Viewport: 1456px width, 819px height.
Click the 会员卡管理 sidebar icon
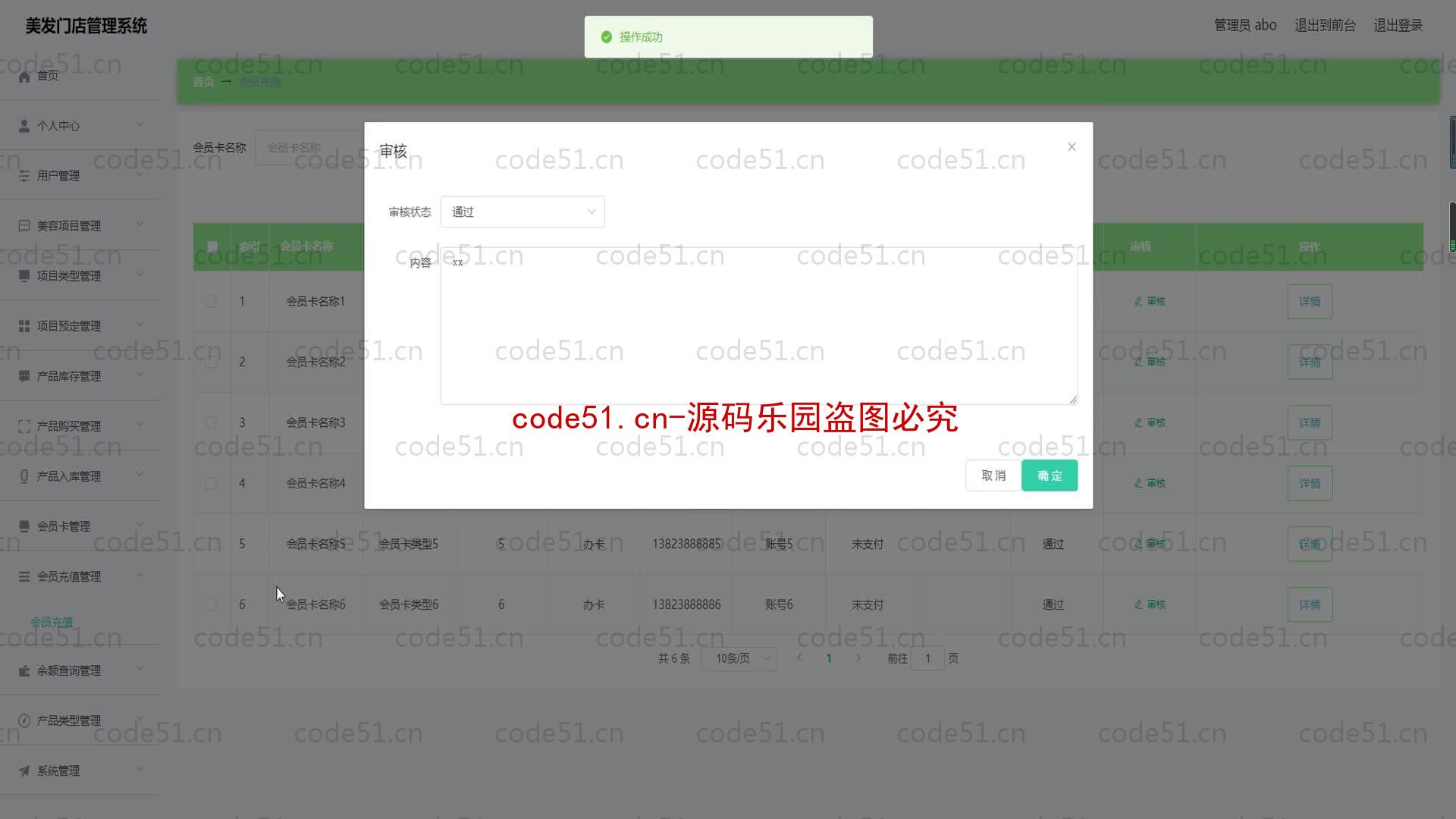coord(24,526)
